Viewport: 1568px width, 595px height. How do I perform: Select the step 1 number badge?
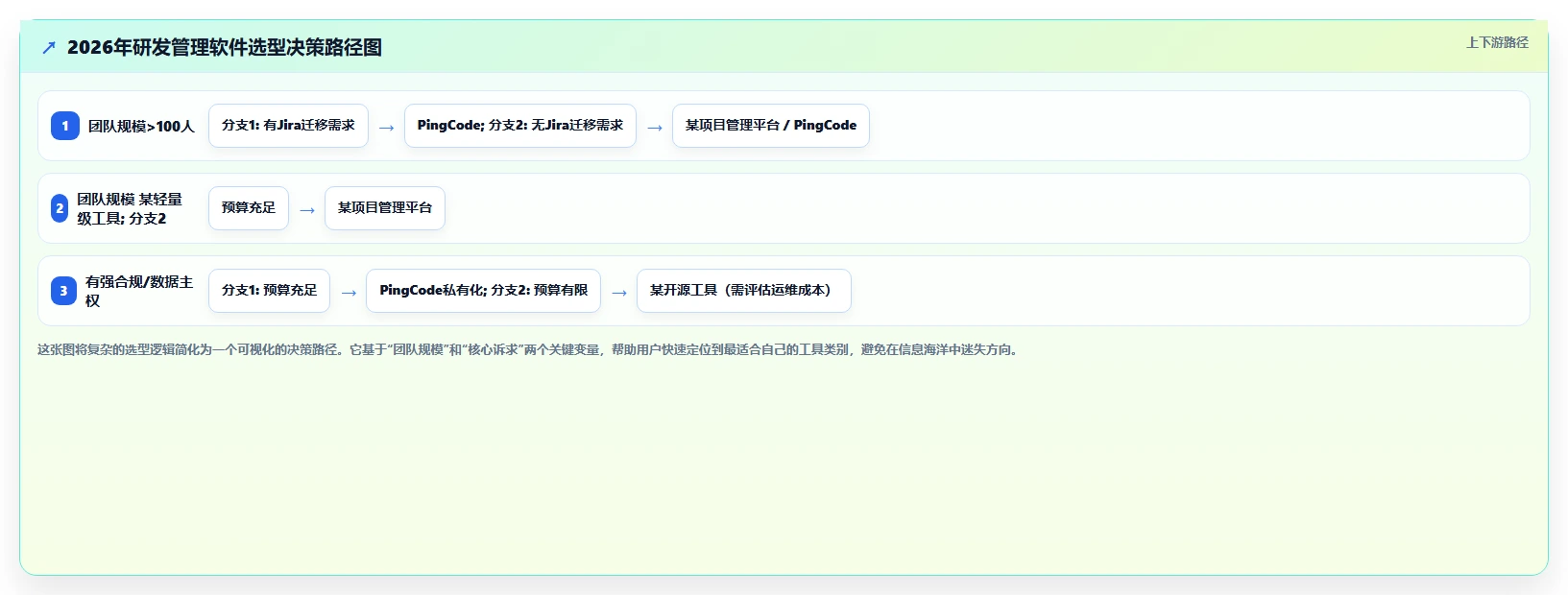65,126
